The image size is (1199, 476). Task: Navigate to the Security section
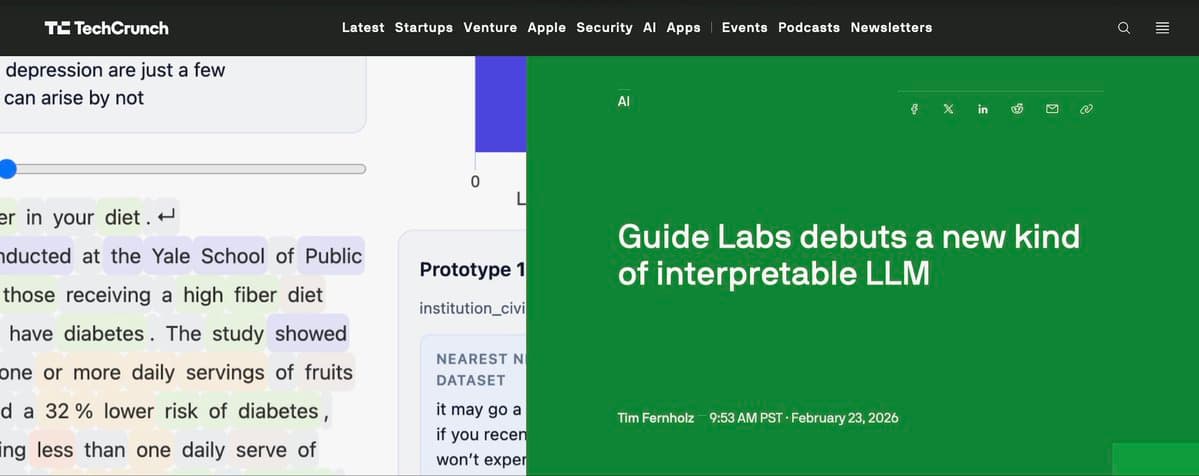(604, 28)
